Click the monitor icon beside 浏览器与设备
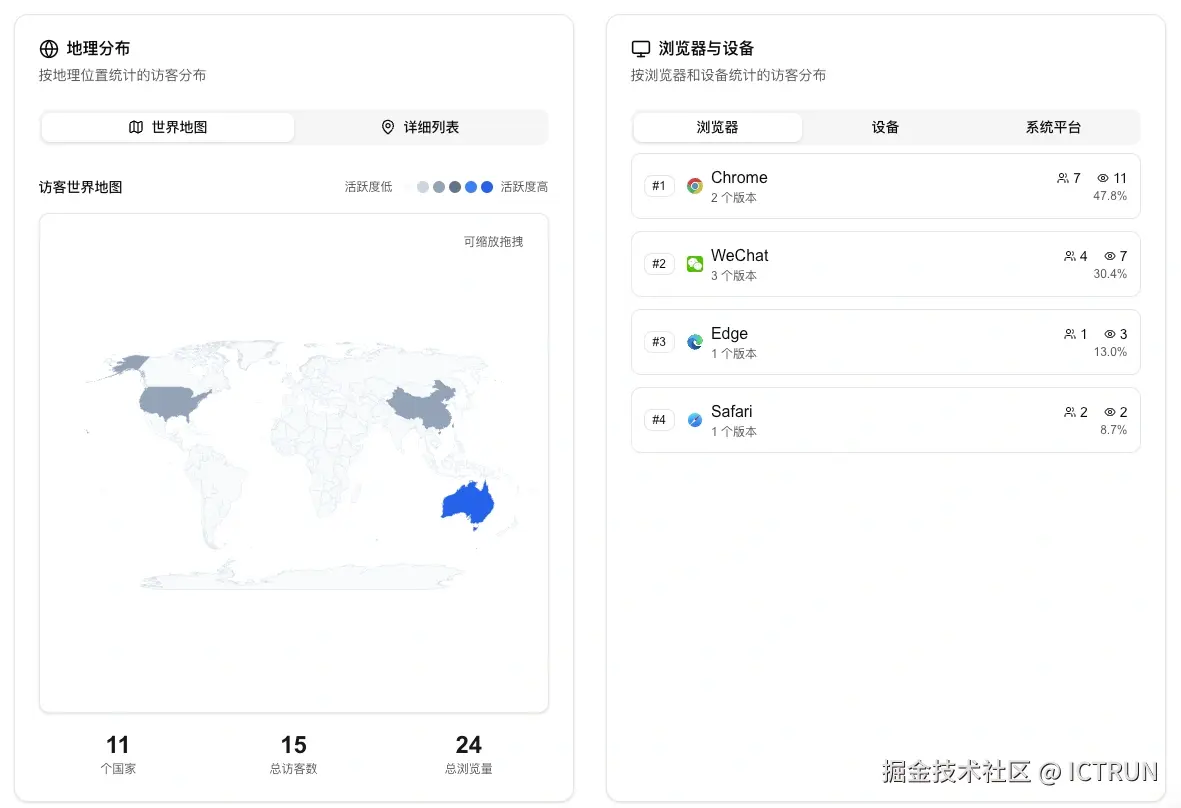 (640, 49)
